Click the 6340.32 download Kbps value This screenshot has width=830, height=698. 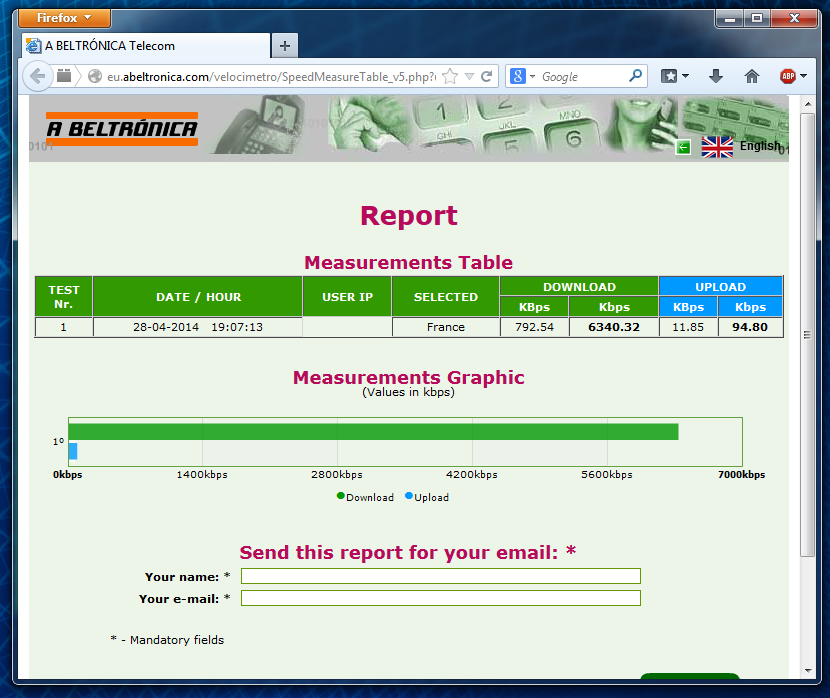[x=614, y=327]
